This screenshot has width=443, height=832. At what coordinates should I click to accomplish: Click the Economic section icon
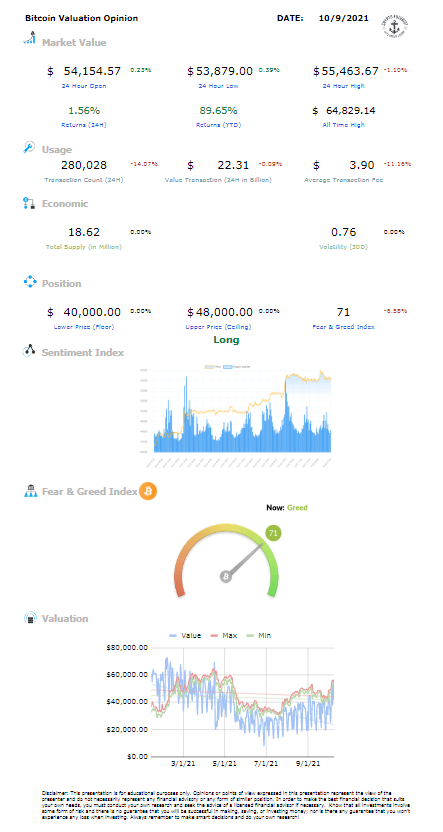coord(30,203)
